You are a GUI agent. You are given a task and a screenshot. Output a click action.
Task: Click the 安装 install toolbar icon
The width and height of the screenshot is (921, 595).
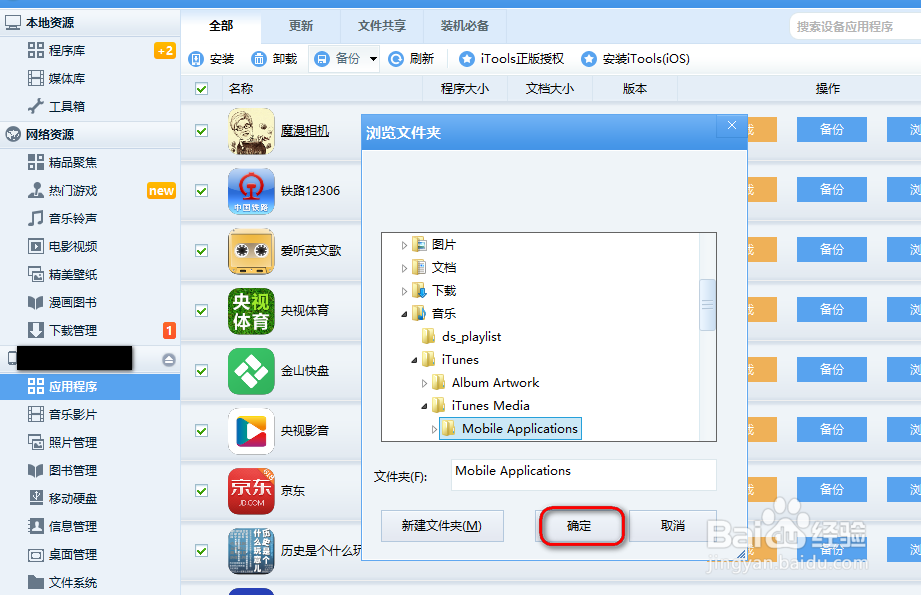click(x=210, y=58)
